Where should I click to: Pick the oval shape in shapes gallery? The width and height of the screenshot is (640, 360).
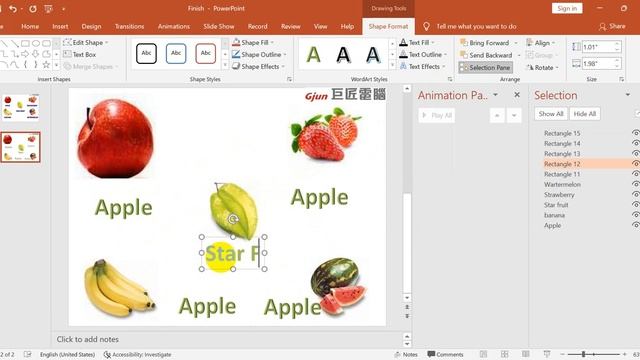tap(36, 43)
